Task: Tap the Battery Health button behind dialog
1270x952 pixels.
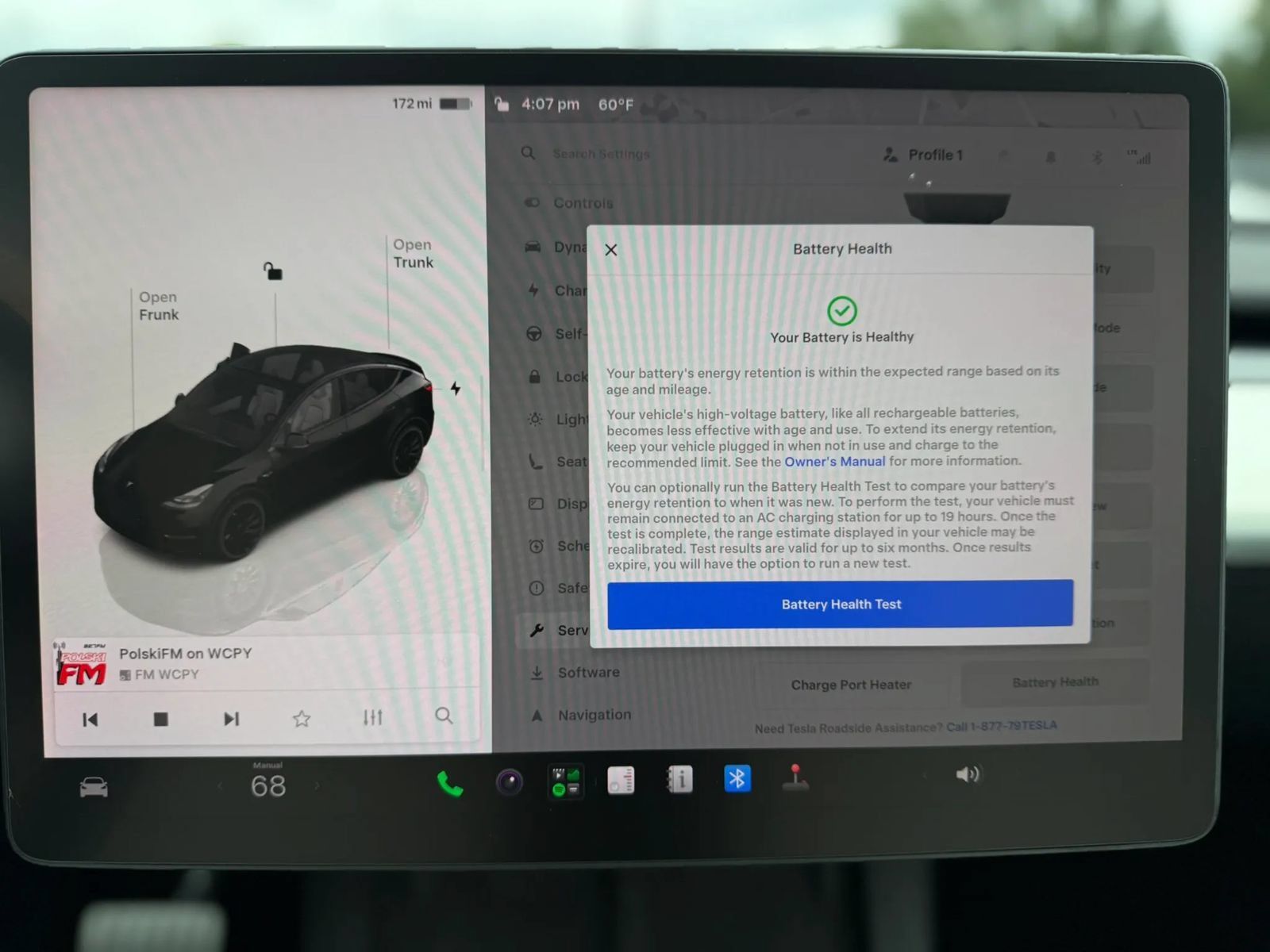Action: point(1055,682)
